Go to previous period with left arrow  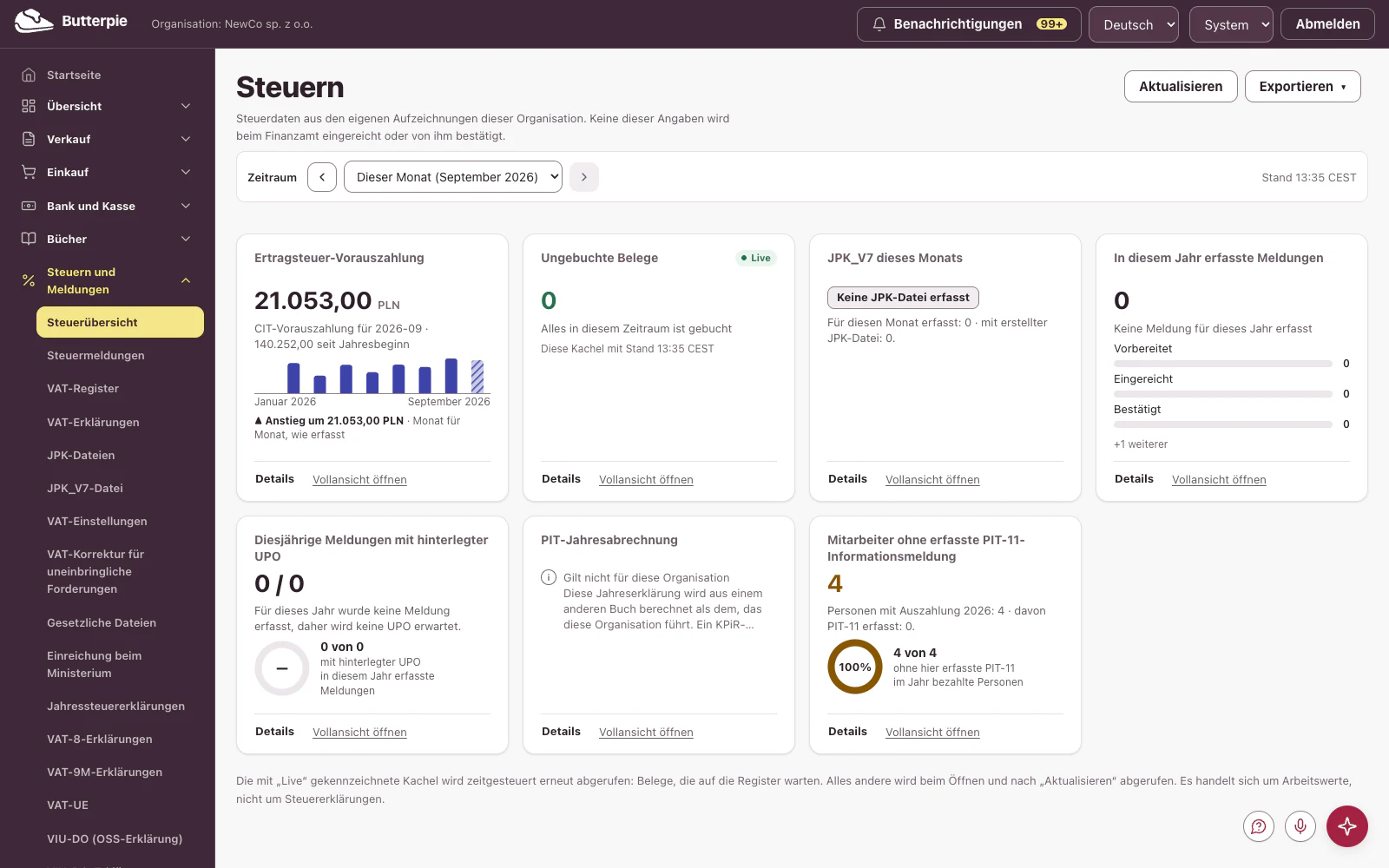pos(322,177)
